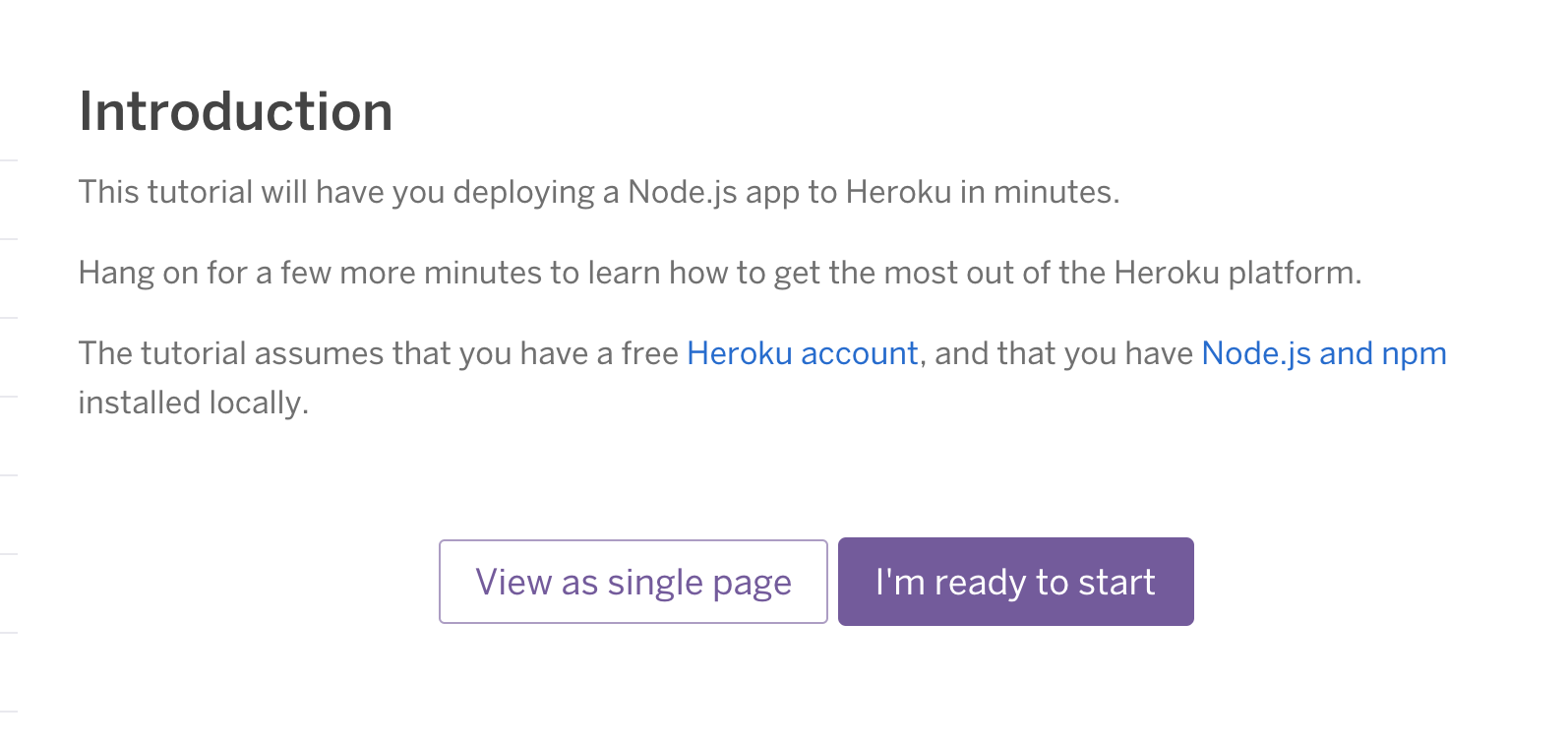Select the "View as single page" button
The width and height of the screenshot is (1568, 746).
[633, 582]
